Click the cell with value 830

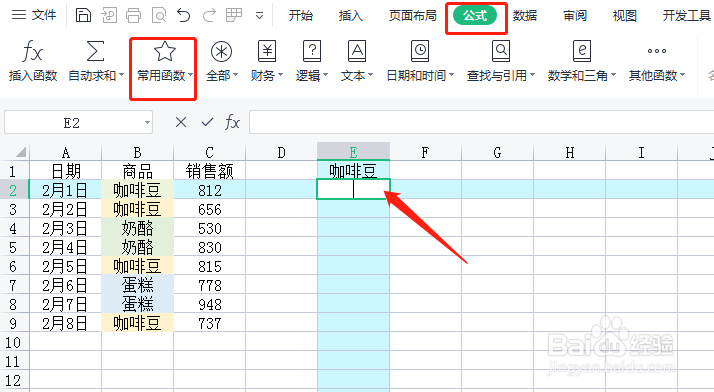tap(209, 247)
